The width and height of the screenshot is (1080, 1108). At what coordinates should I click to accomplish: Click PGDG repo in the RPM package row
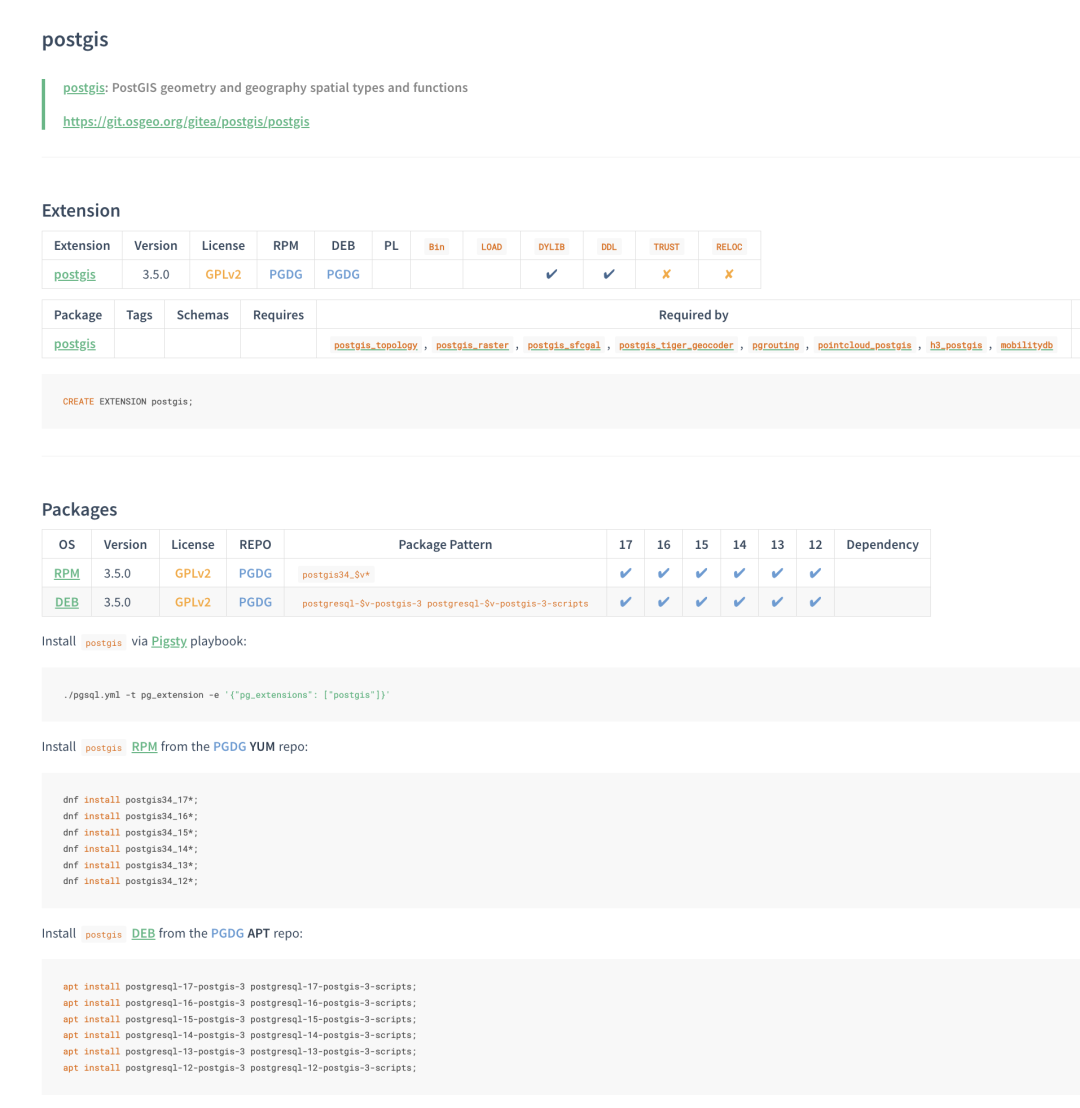coord(255,573)
